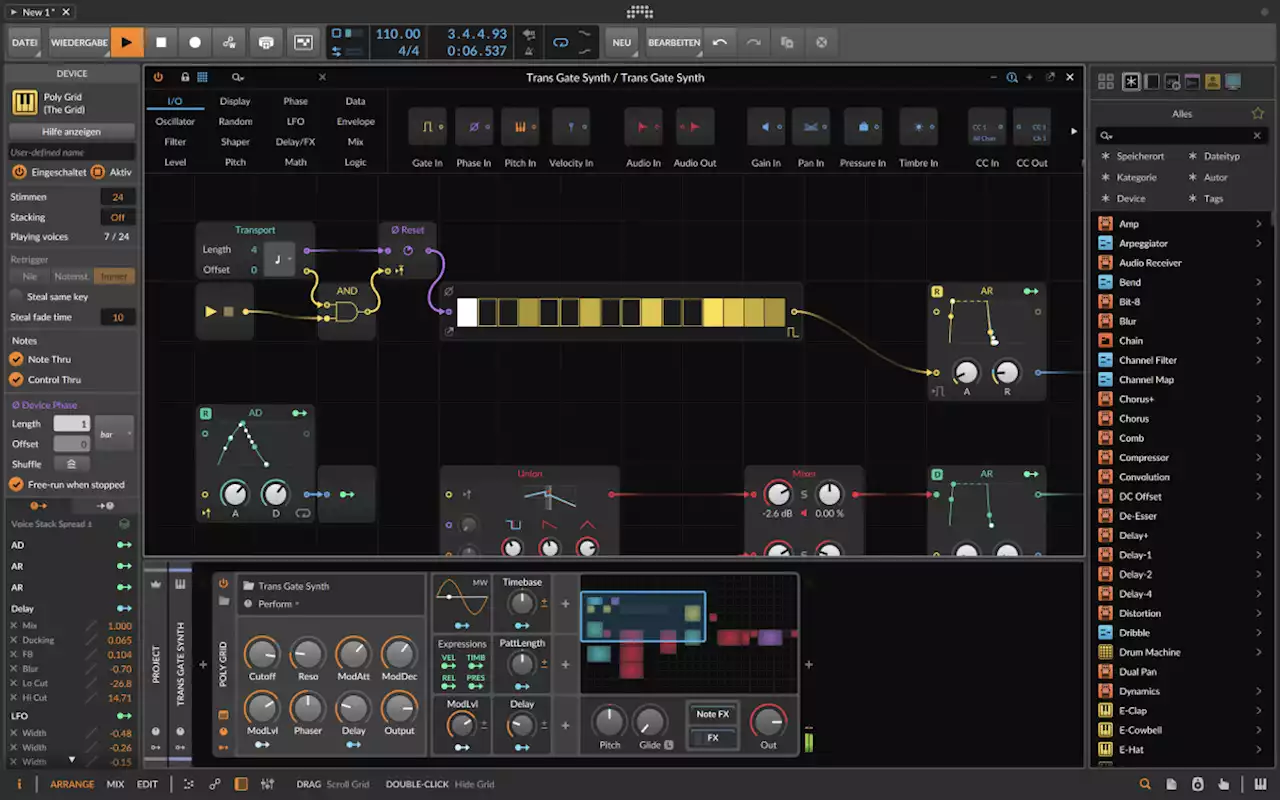Open the LFO module category
The height and width of the screenshot is (800, 1280).
[x=295, y=122]
